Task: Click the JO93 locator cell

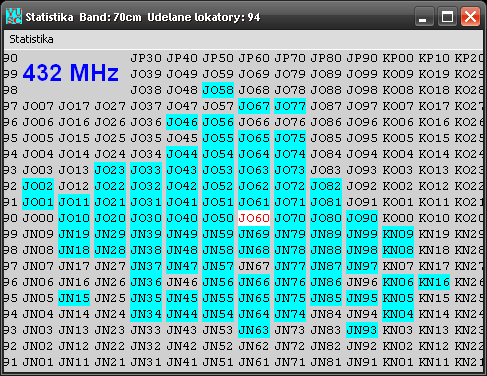Action: [362, 170]
